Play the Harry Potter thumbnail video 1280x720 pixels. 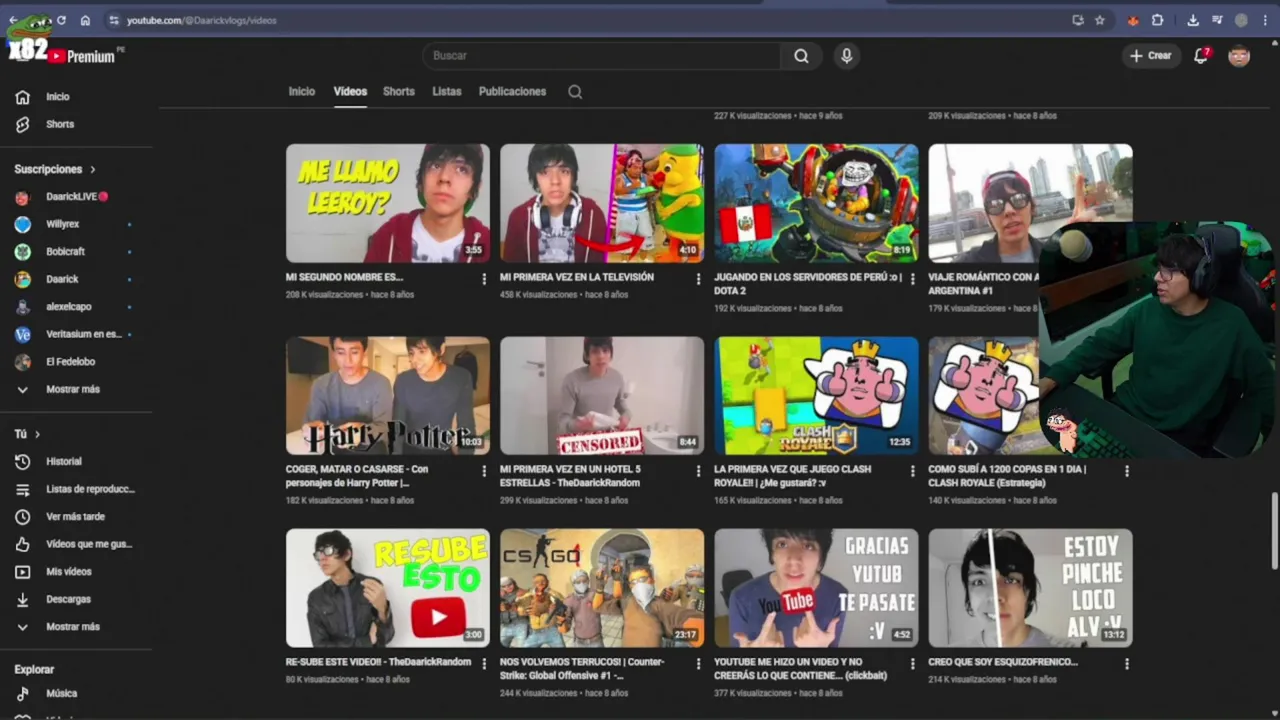(x=388, y=395)
